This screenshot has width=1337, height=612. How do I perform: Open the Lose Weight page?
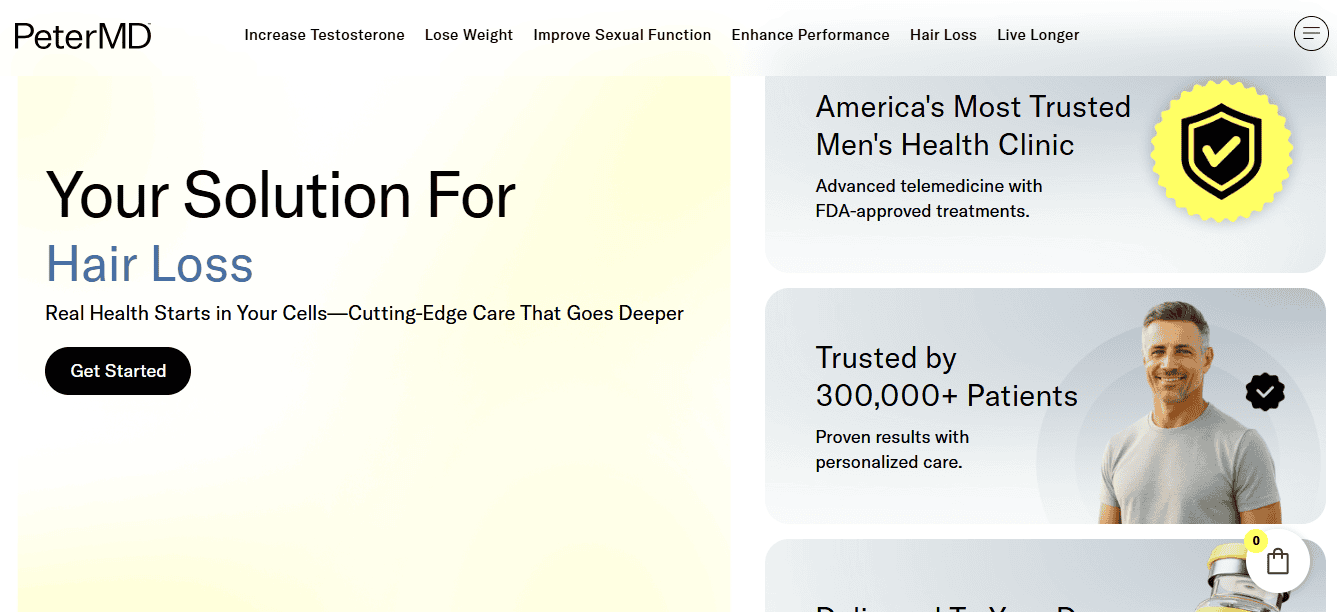pos(468,34)
